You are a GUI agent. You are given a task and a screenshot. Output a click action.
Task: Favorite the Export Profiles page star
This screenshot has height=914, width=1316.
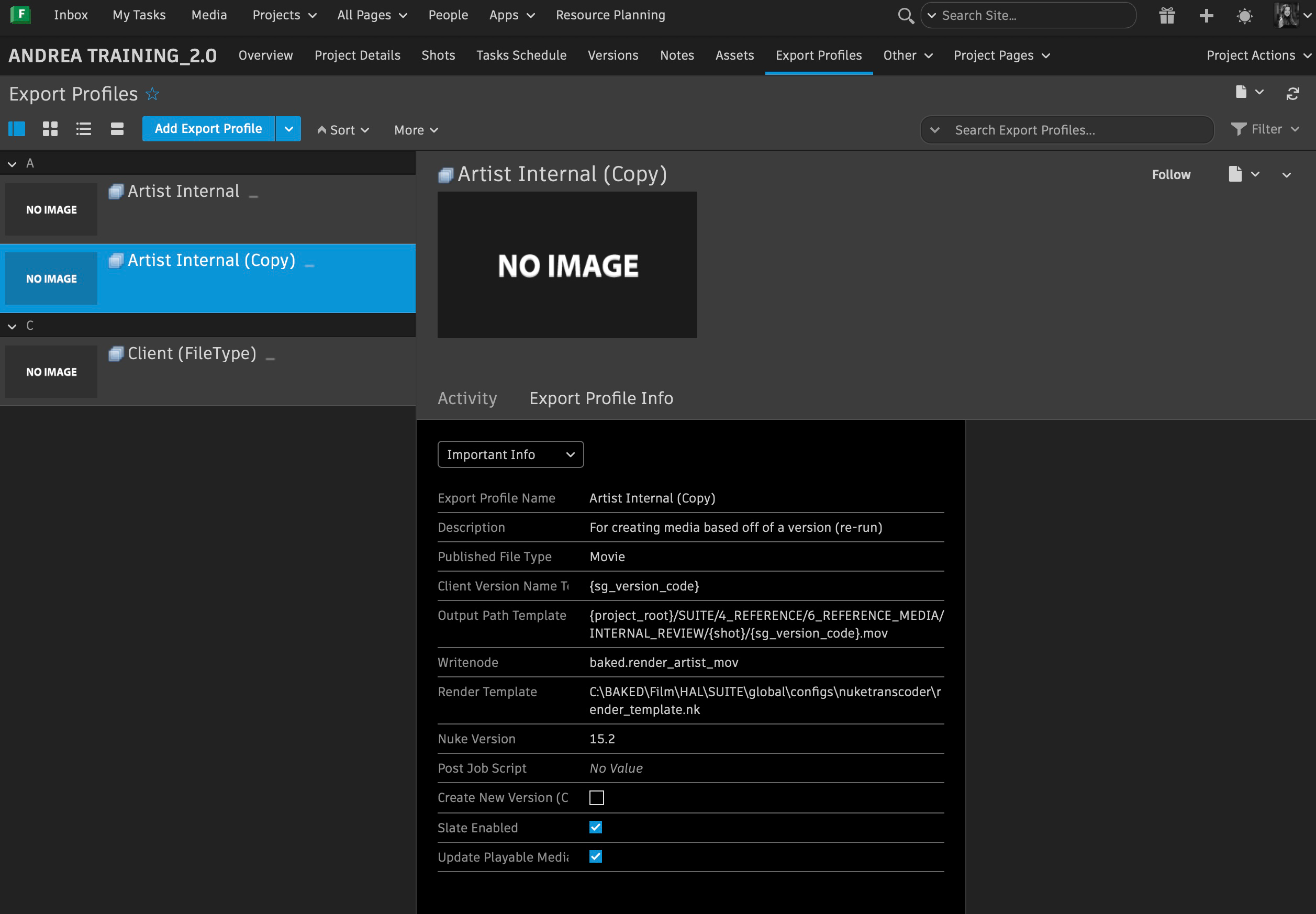click(152, 94)
